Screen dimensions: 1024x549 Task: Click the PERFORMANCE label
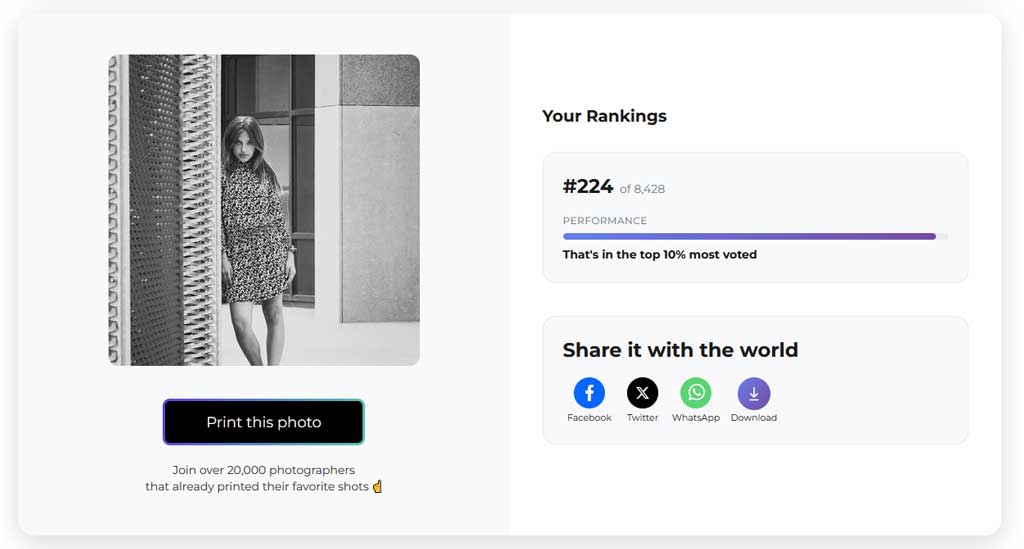coord(605,221)
